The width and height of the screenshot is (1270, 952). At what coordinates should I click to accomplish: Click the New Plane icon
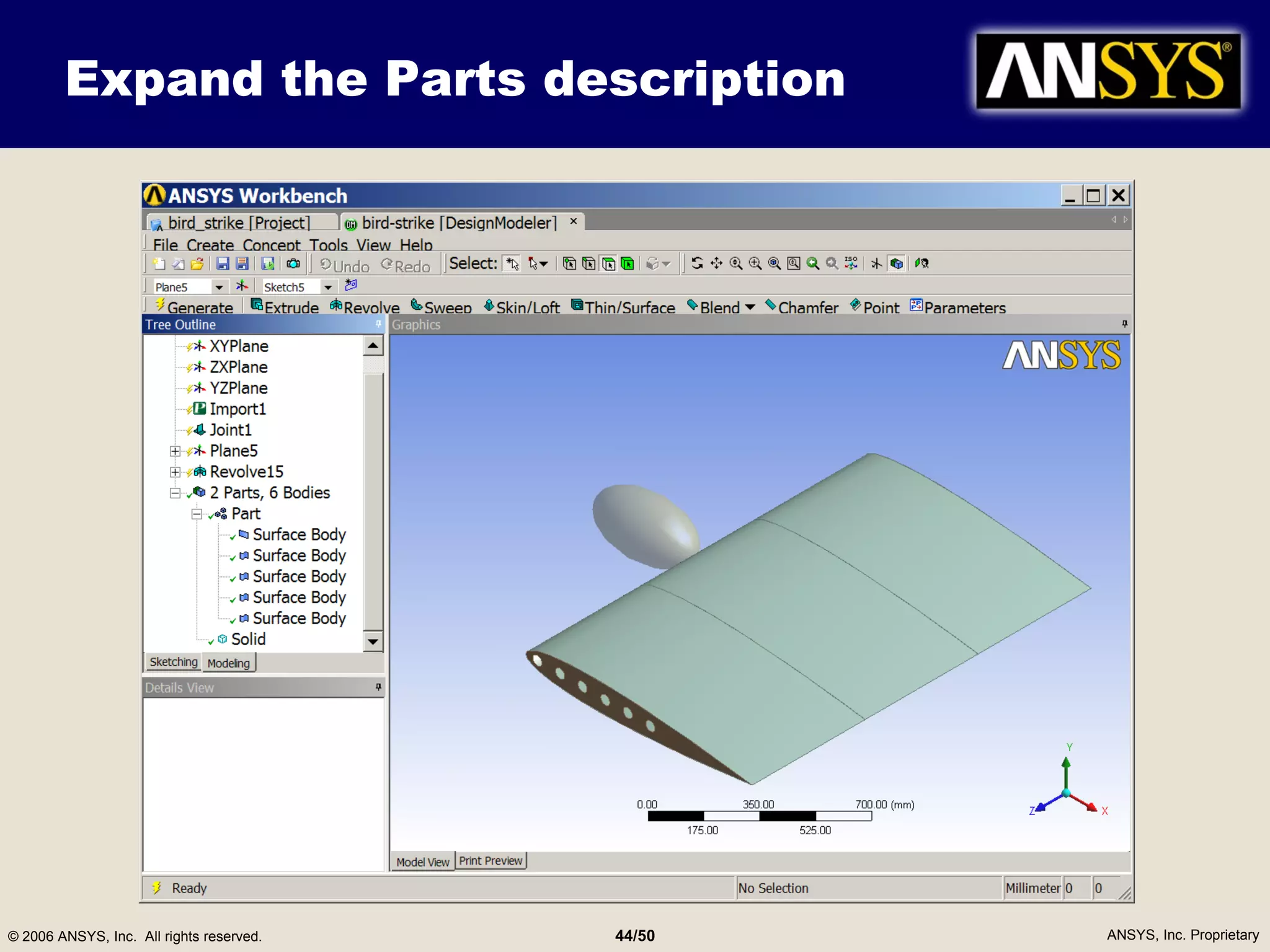tap(241, 286)
